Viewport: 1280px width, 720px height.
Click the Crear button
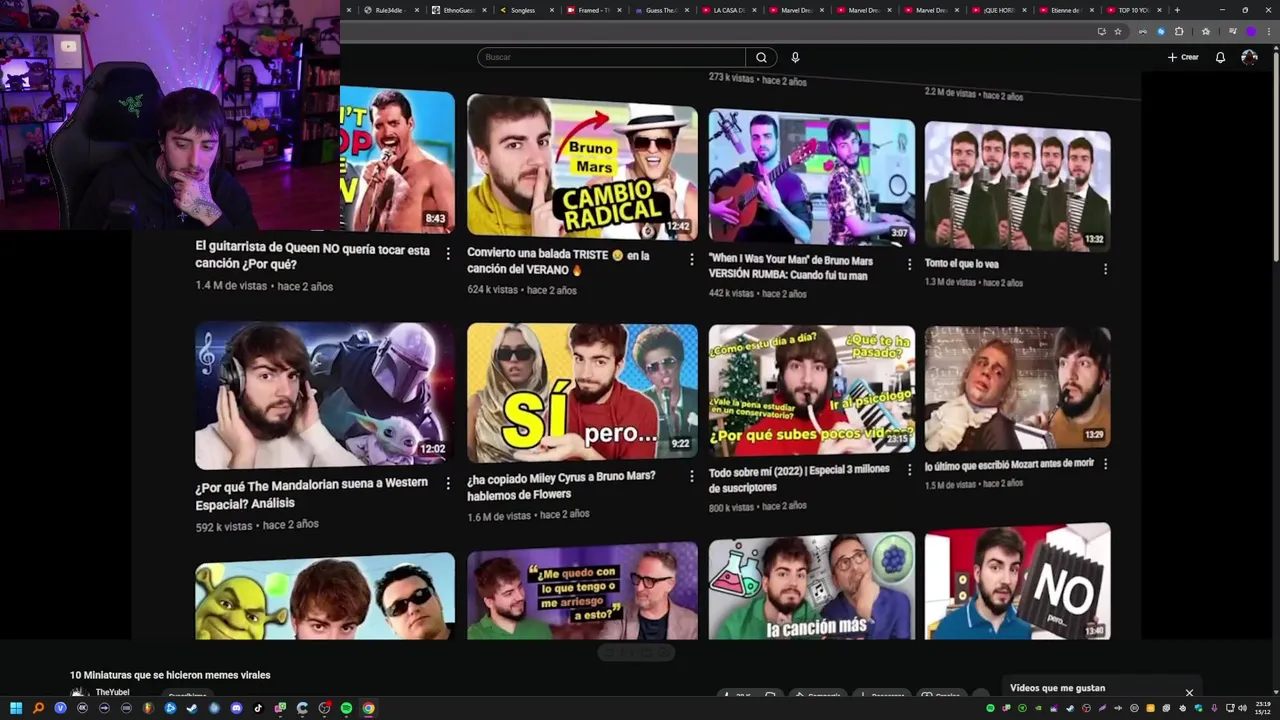point(1183,57)
